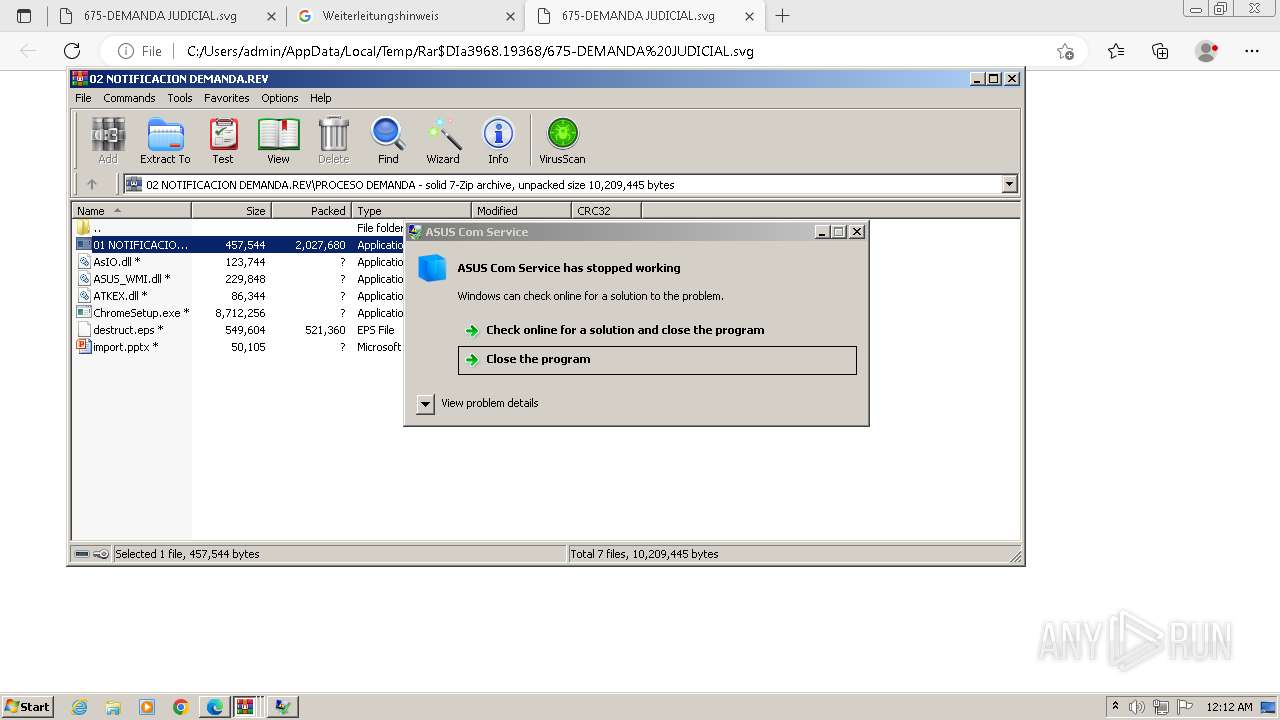Click the VirusScan bug icon

tap(562, 140)
